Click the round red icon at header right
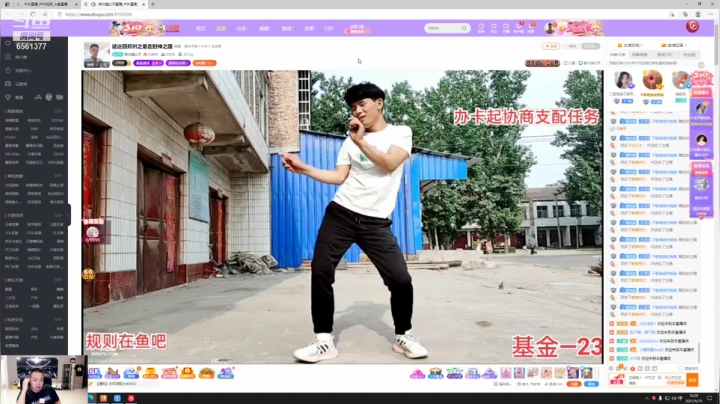The height and width of the screenshot is (404, 720). [x=692, y=26]
